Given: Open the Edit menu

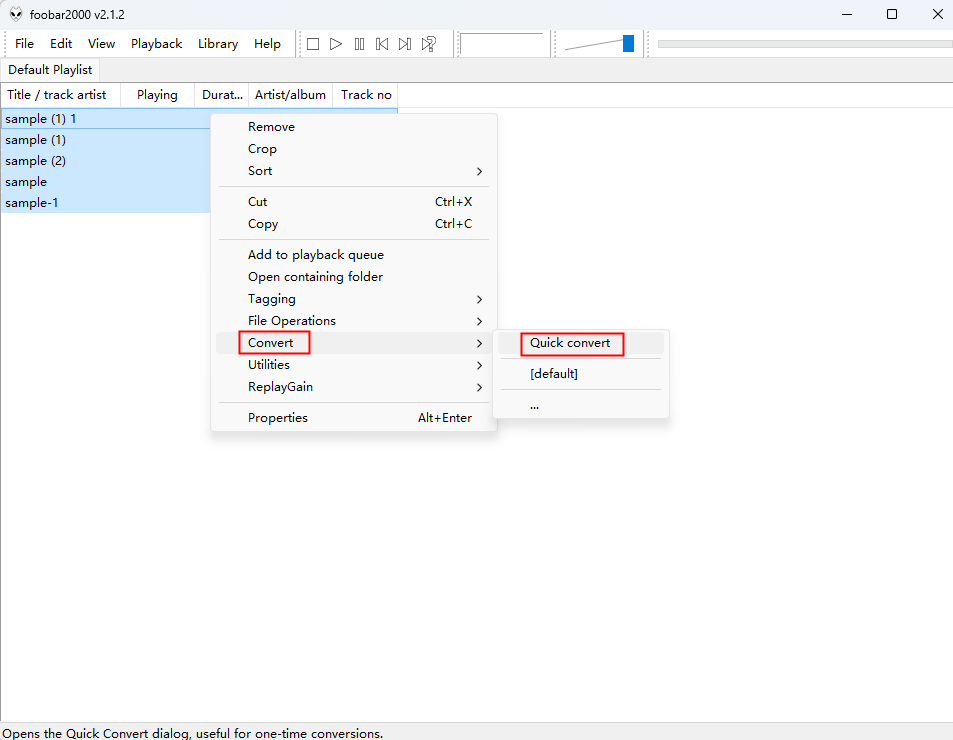Looking at the screenshot, I should point(61,44).
